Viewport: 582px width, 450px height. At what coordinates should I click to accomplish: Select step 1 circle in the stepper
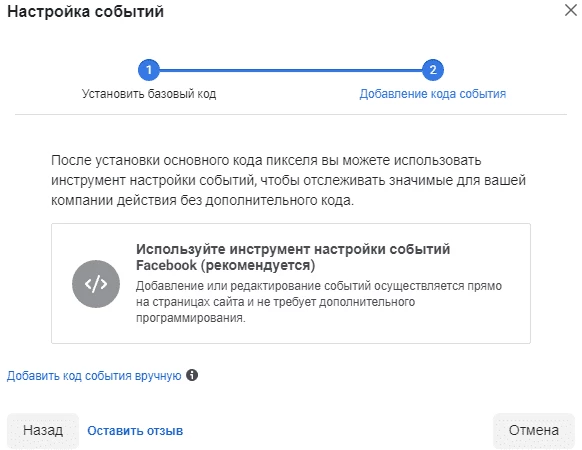(x=149, y=70)
